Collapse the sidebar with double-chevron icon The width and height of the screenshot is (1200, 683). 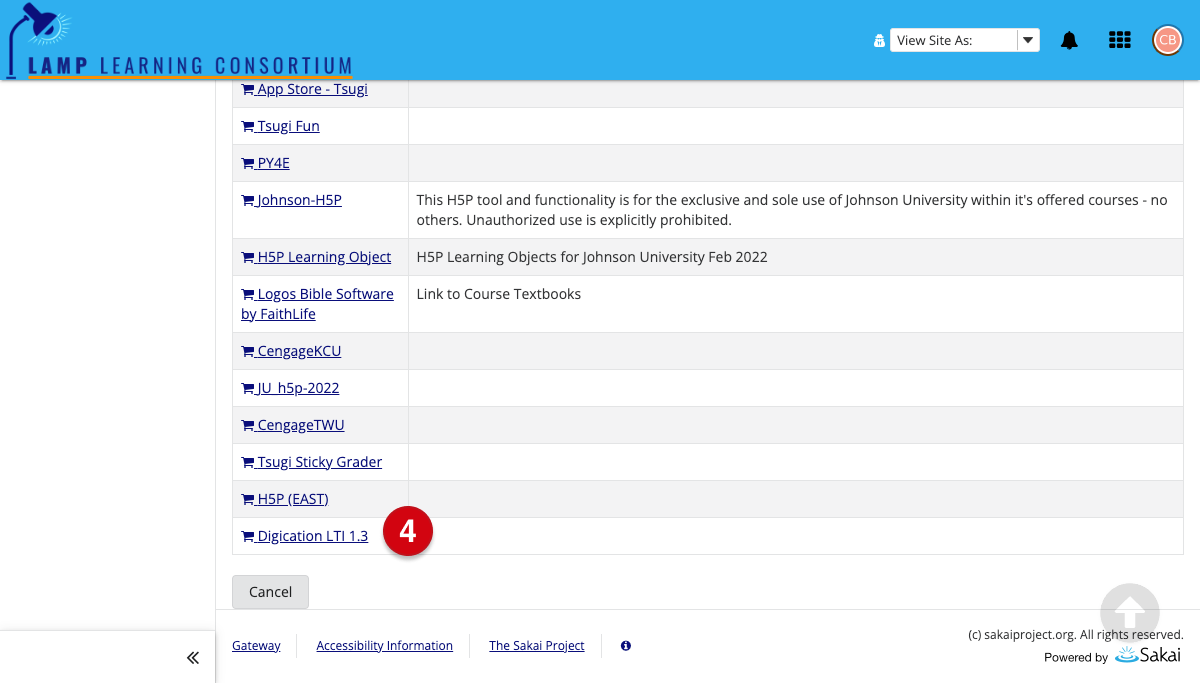click(x=193, y=658)
